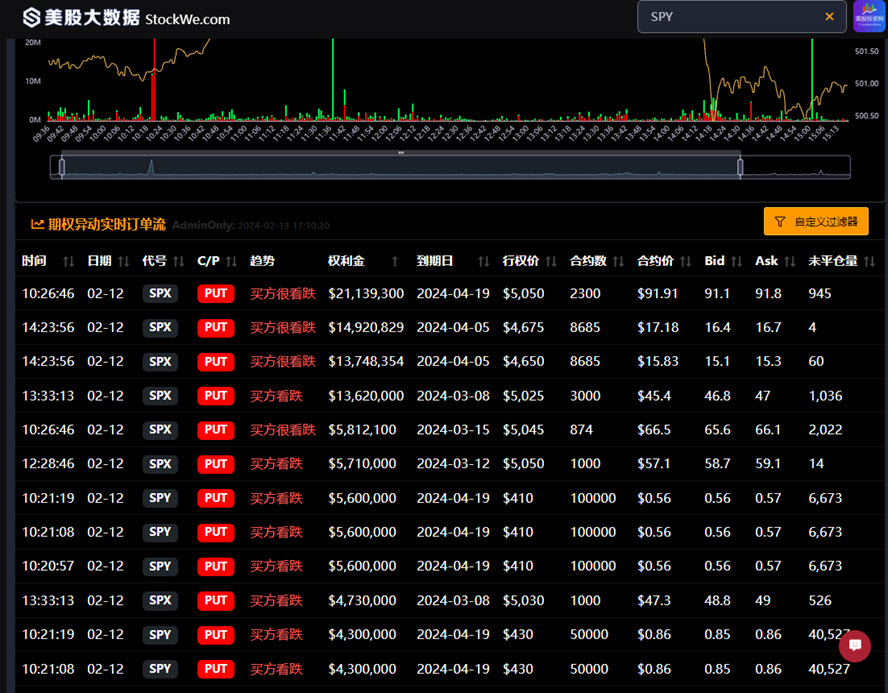Click open interest value 1,036
Viewport: 888px width, 693px height.
(x=825, y=396)
